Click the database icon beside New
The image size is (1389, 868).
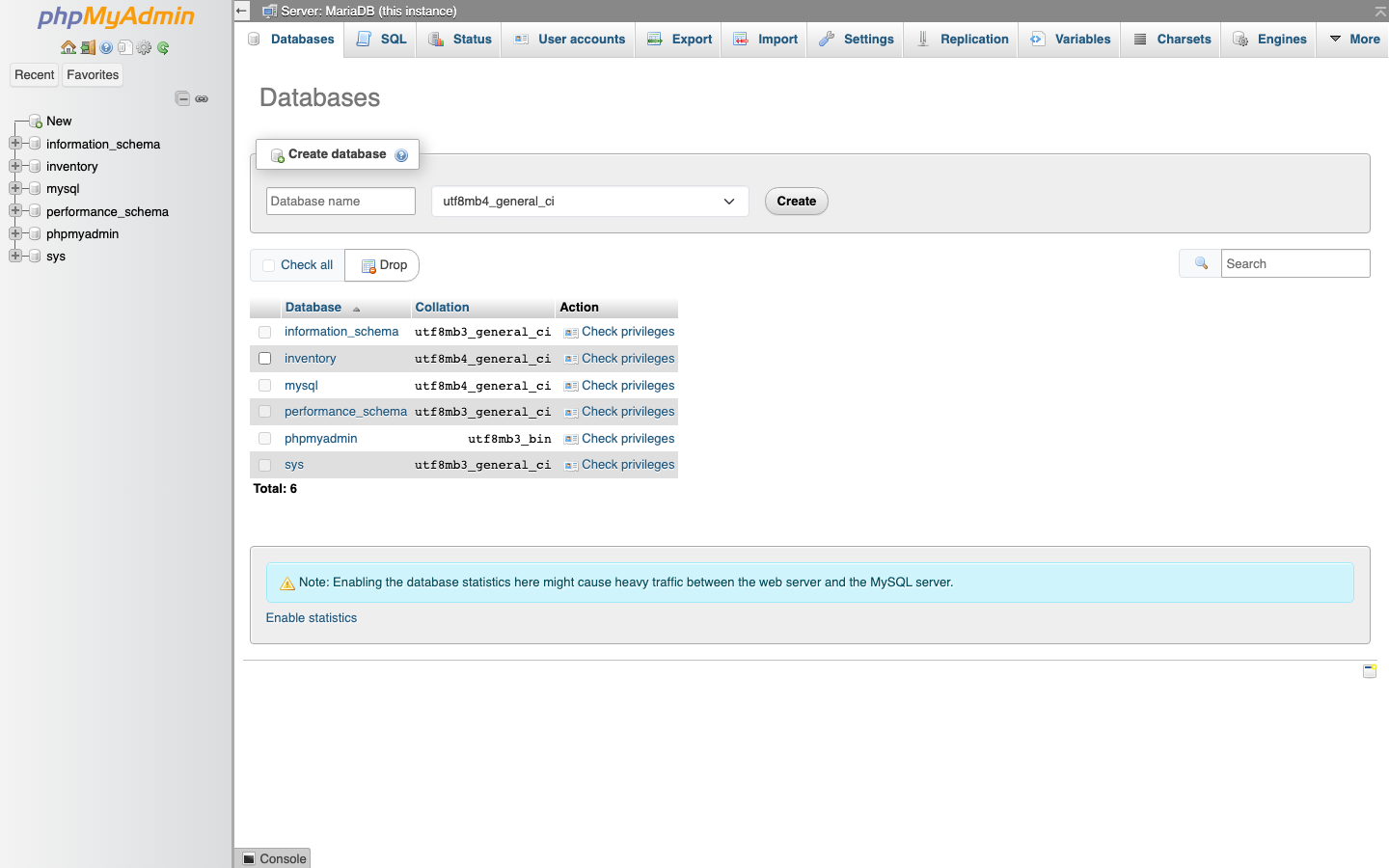click(x=36, y=122)
